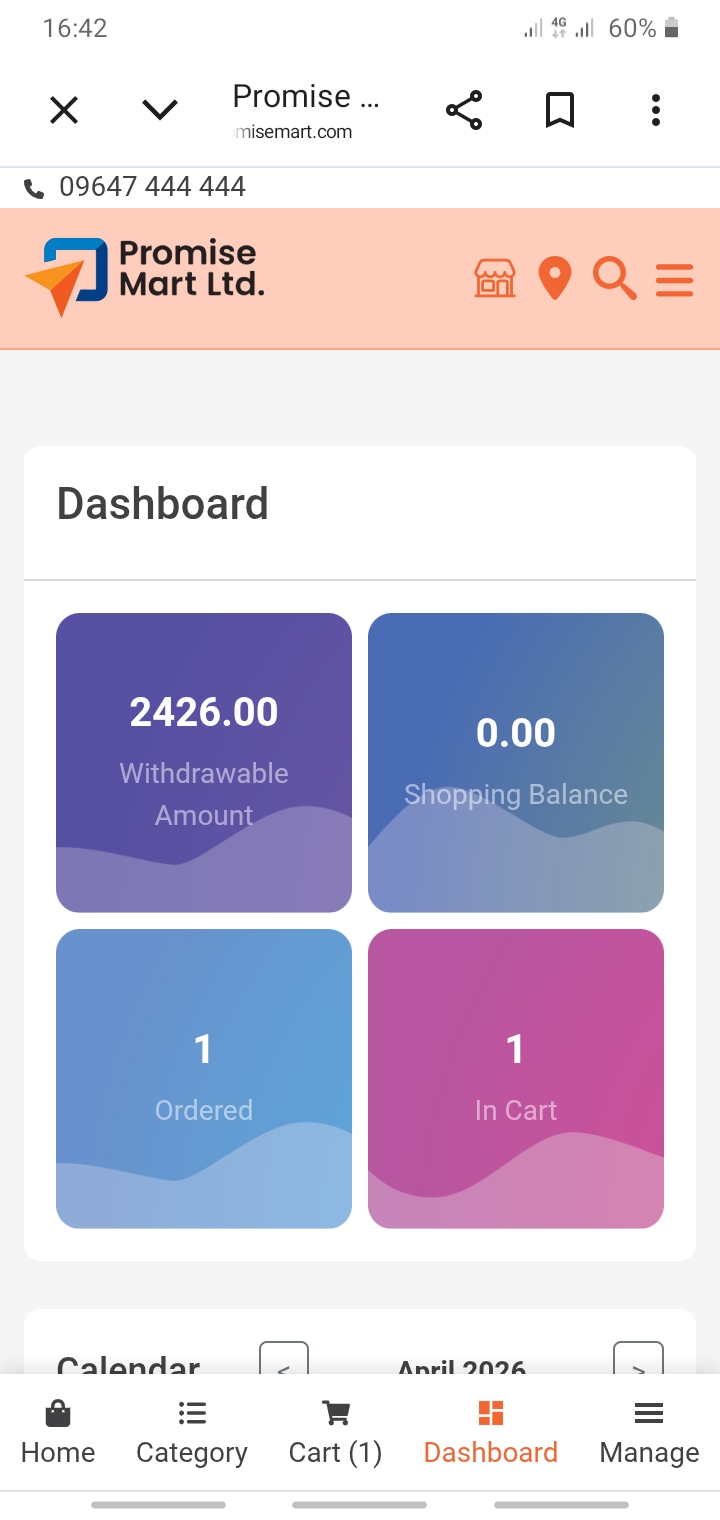Click the Promise Mart Ltd. logo

(146, 276)
